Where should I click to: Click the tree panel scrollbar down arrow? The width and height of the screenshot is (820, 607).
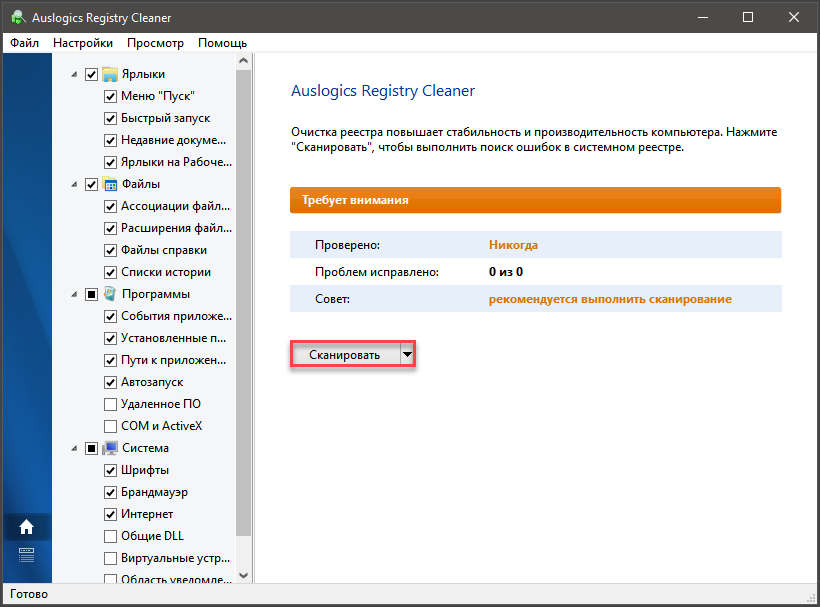pyautogui.click(x=244, y=575)
